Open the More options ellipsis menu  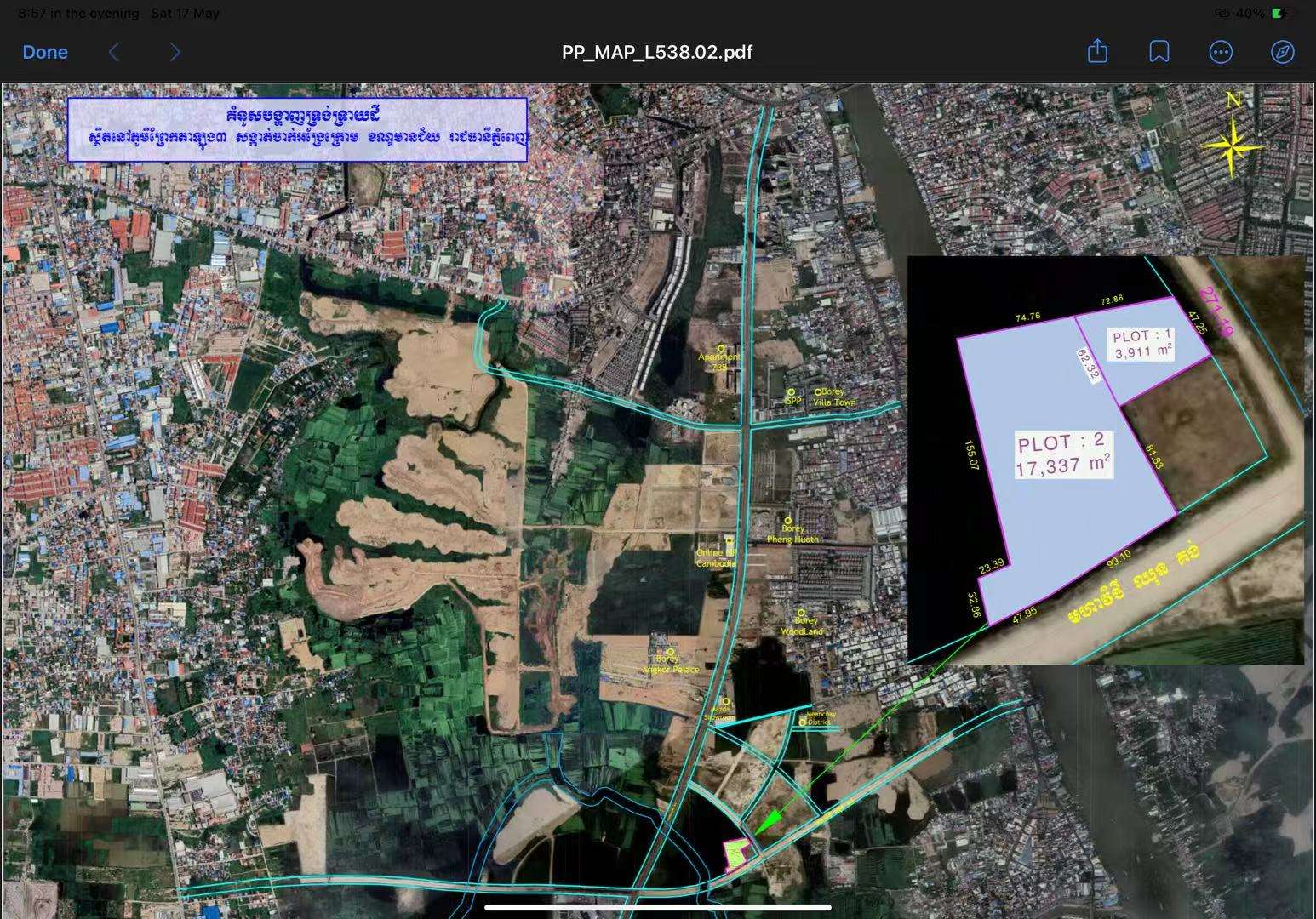(x=1220, y=53)
